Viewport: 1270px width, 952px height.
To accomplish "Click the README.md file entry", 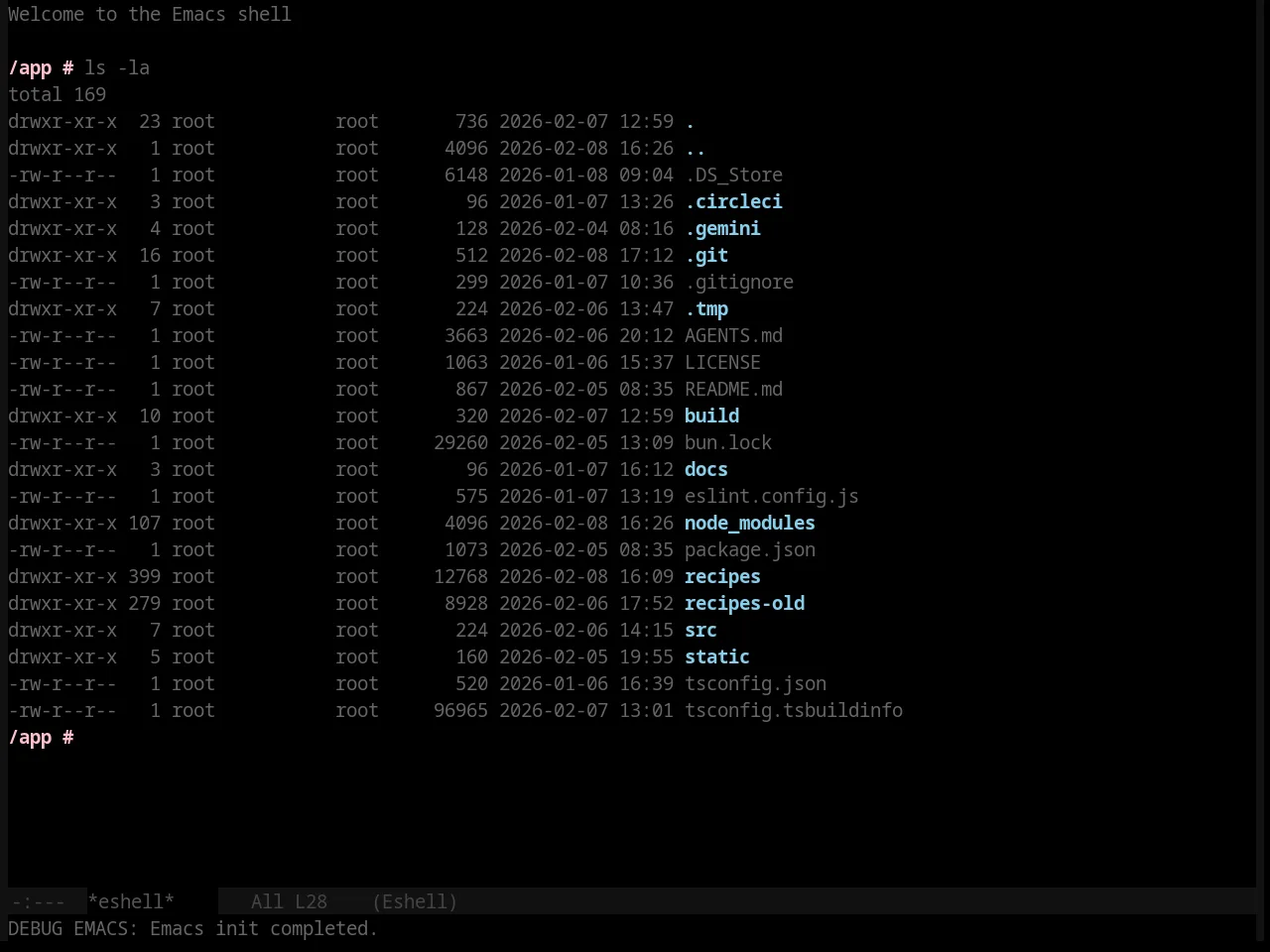I will pos(733,389).
